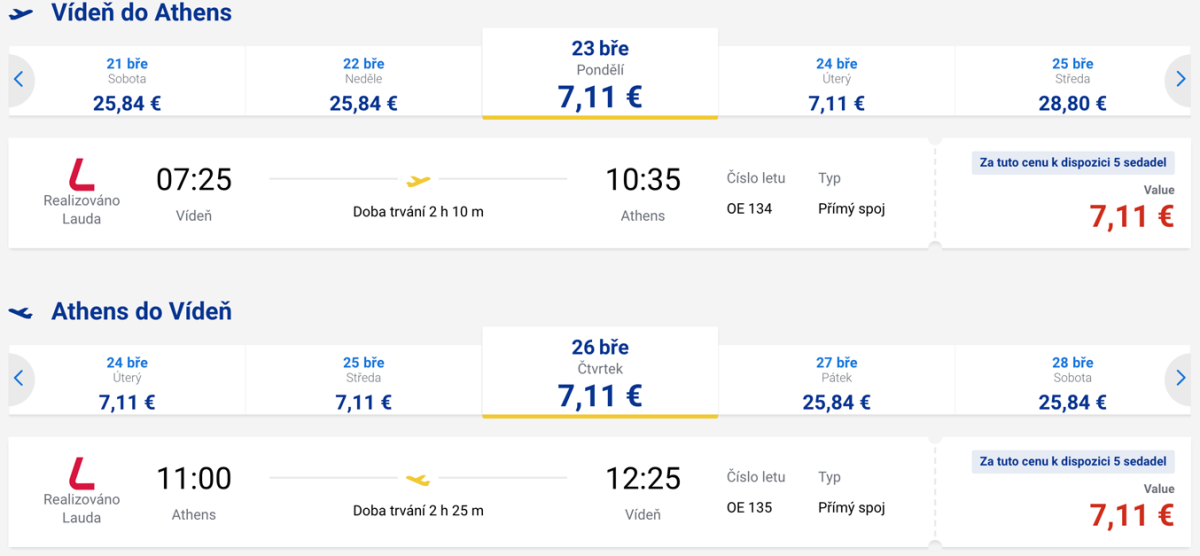Pick return date 28 bře Sobota
This screenshot has height=556, width=1200.
tap(1072, 382)
